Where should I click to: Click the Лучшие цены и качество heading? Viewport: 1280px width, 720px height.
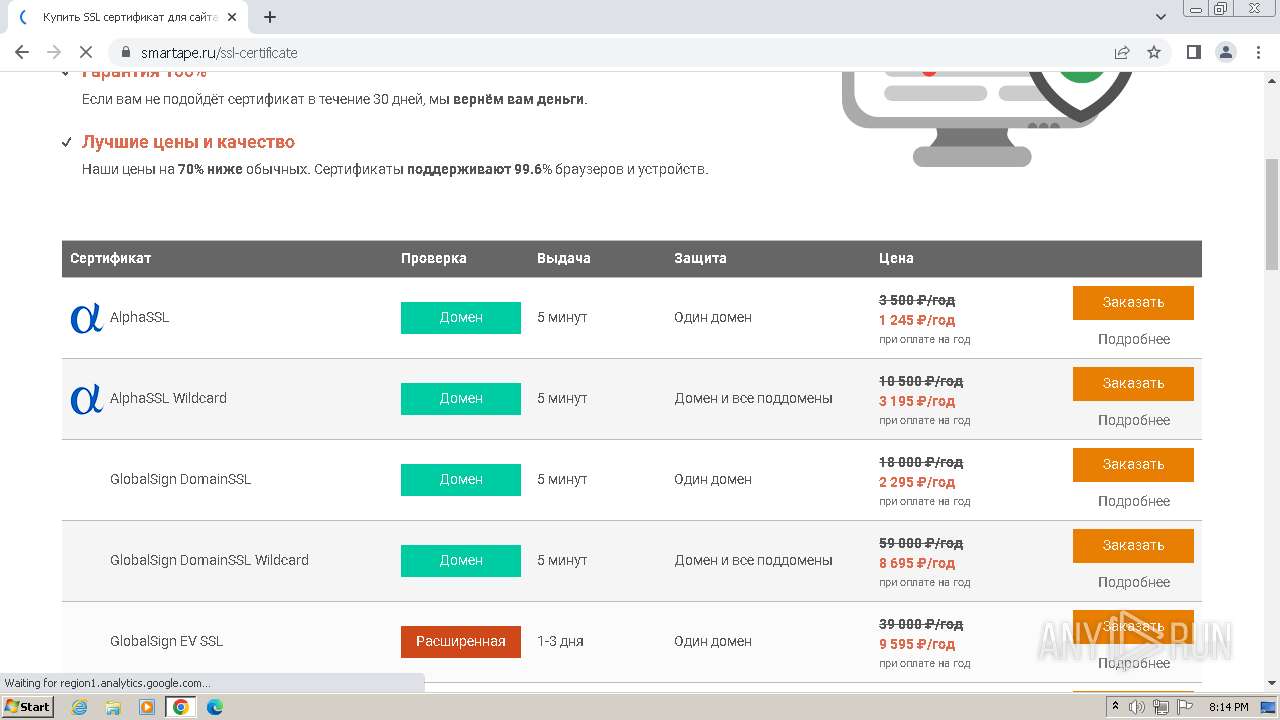[188, 142]
